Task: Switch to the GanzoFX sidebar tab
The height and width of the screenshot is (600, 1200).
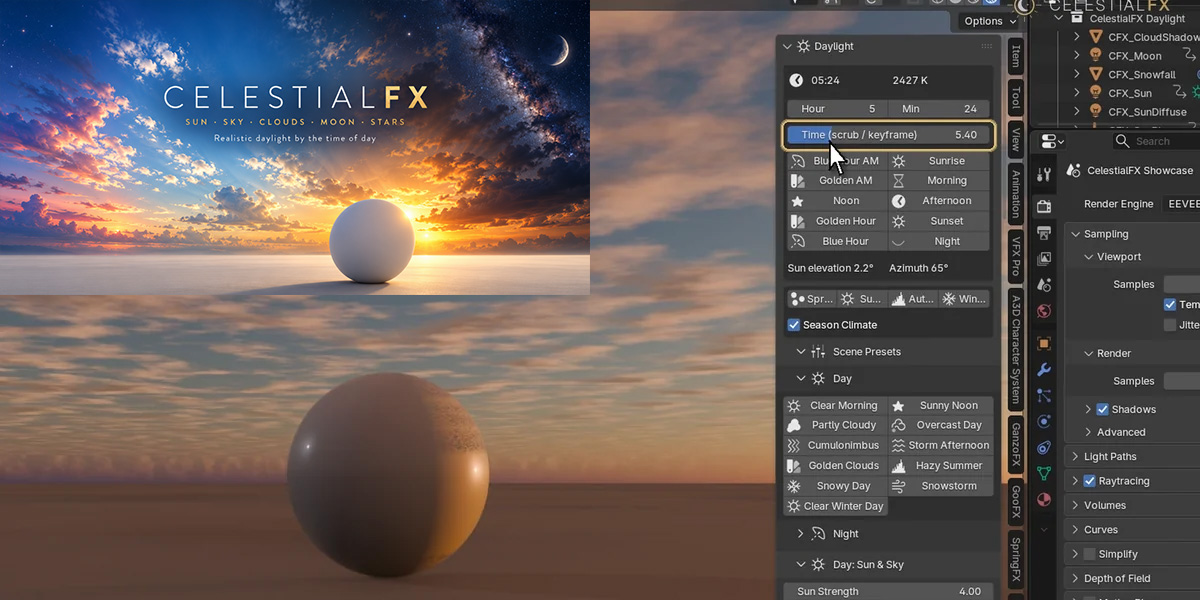Action: click(1015, 445)
